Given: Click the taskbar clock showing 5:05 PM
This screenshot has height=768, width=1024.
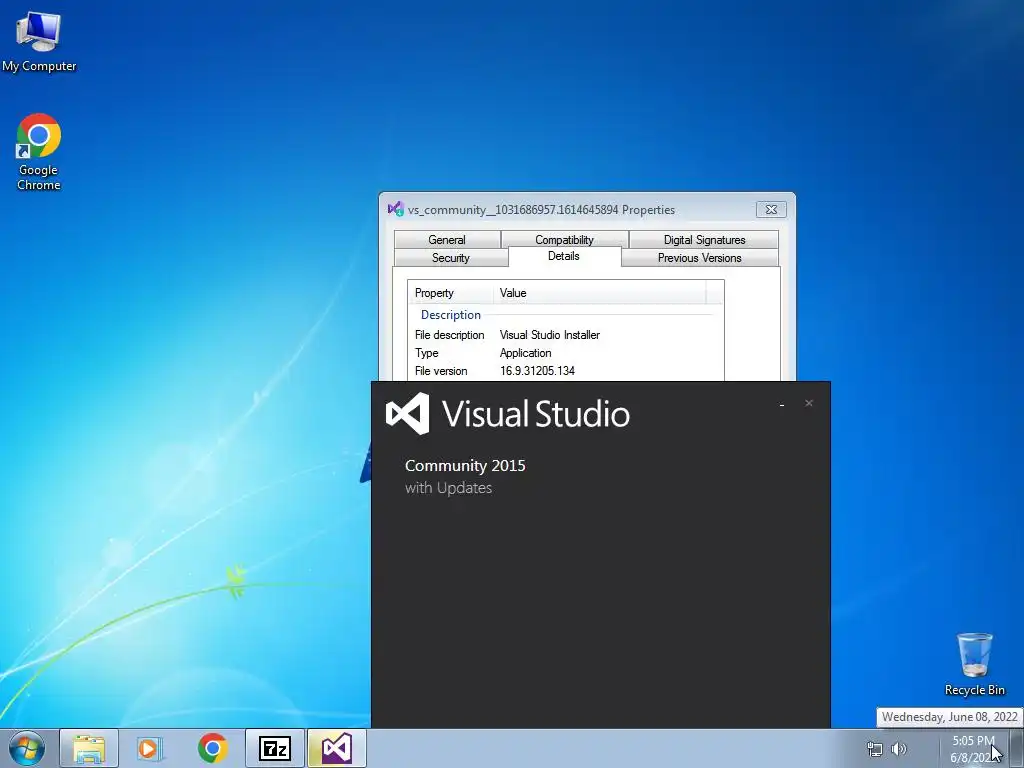Looking at the screenshot, I should 972,748.
